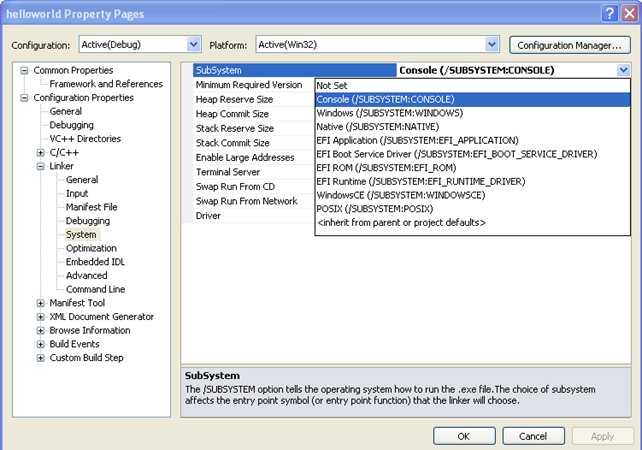Select Framework and References item
642x450 pixels.
coord(106,84)
